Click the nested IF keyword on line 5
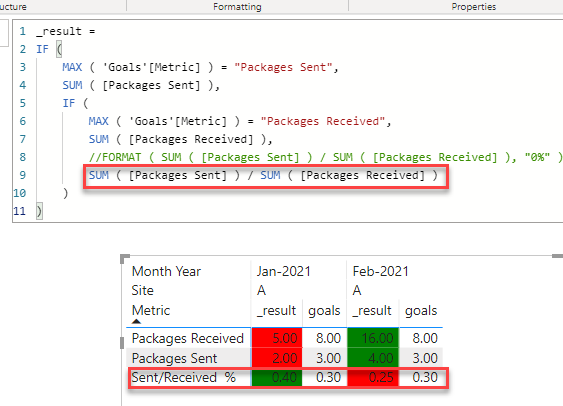 69,103
